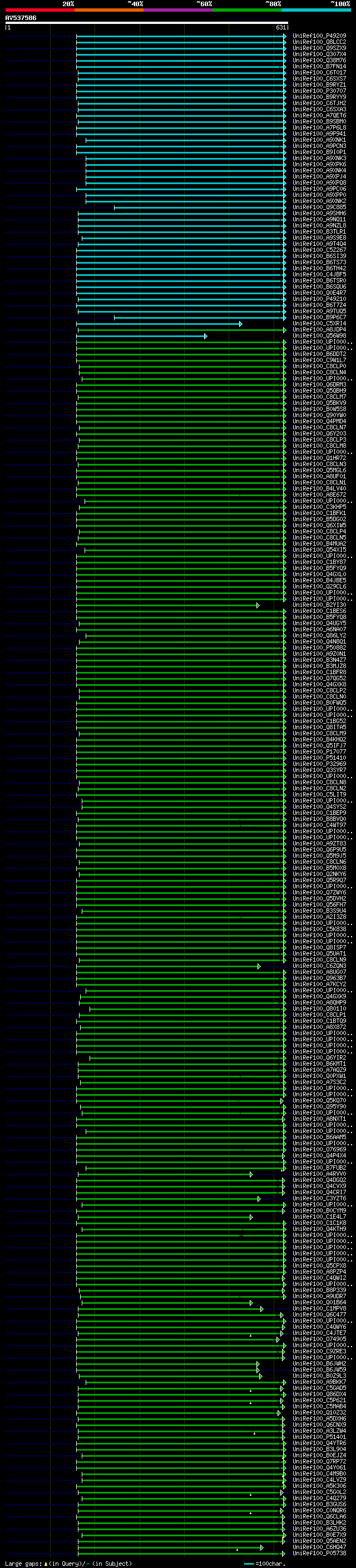
Task: Select hit UniRef100_A8QHP9
Action: [319, 1002]
